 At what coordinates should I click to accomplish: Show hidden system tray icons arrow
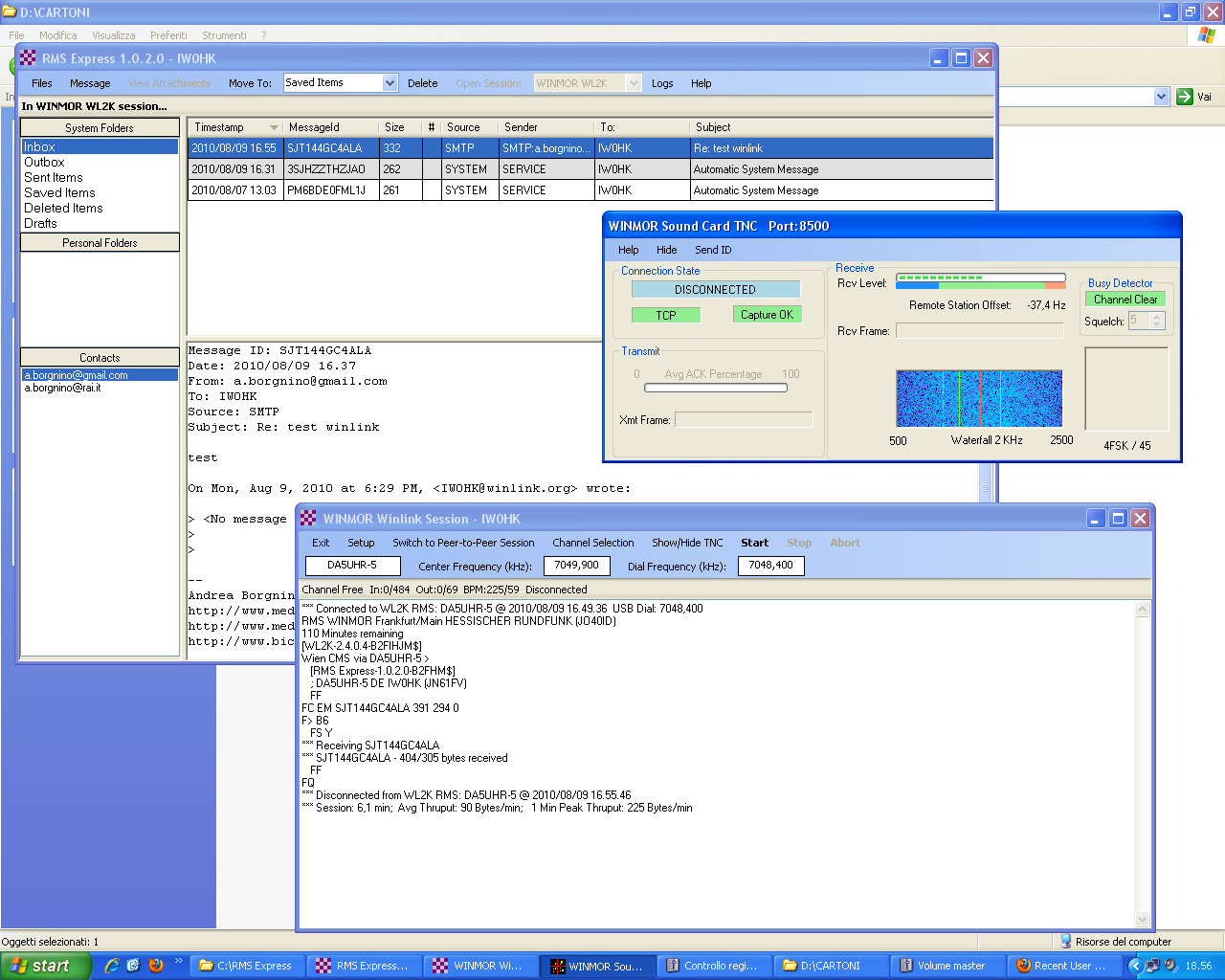[x=1136, y=966]
